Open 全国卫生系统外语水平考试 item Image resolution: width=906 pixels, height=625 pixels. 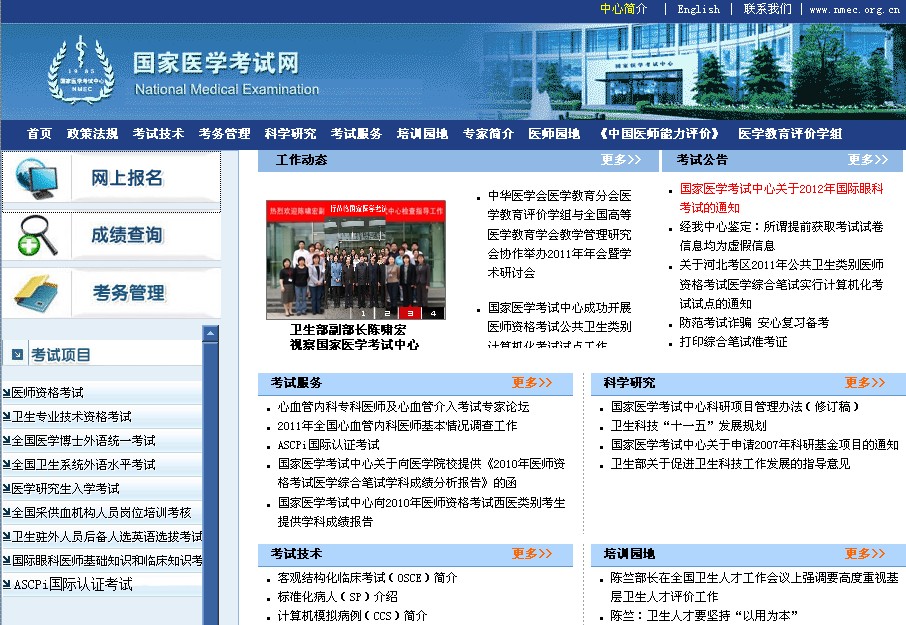click(84, 464)
